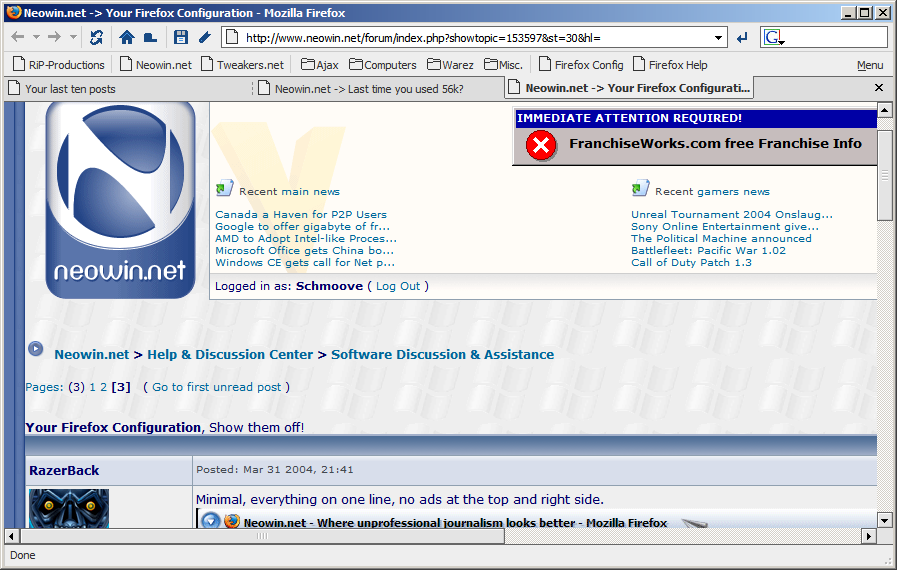Image resolution: width=897 pixels, height=570 pixels.
Task: Open the Firefox Config bookmark
Action: coord(581,65)
